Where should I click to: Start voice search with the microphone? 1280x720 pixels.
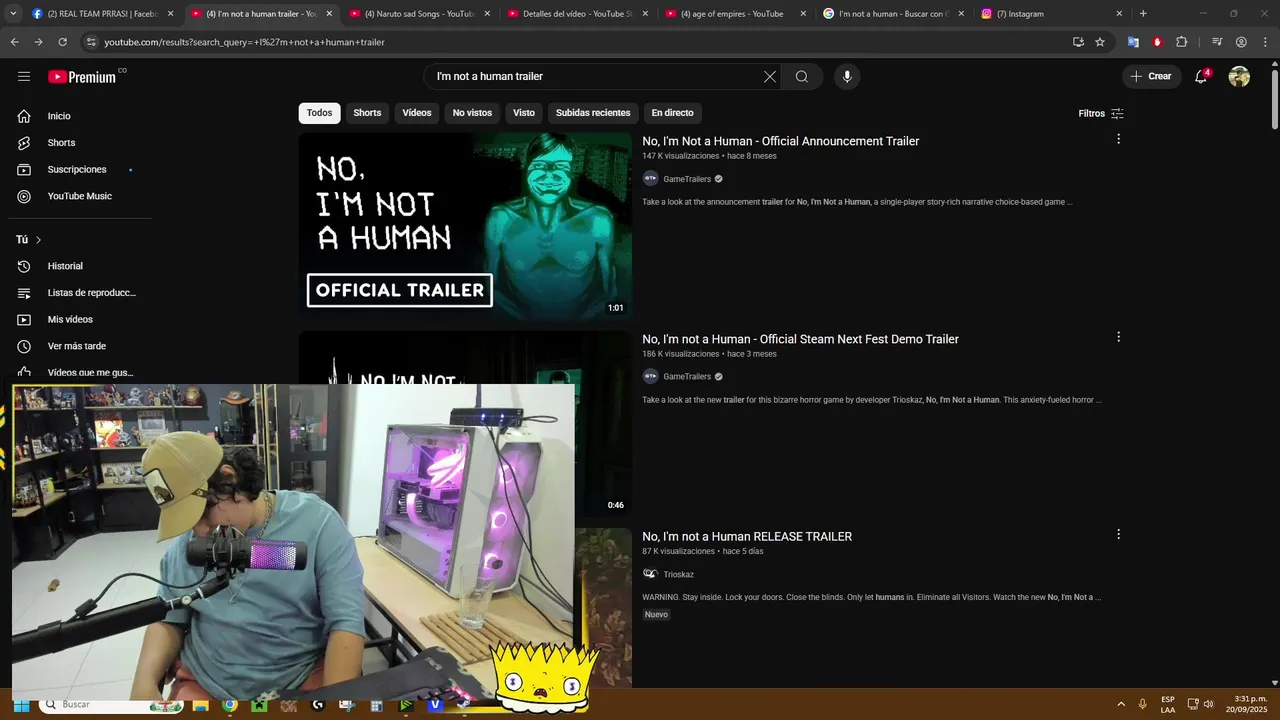click(847, 77)
